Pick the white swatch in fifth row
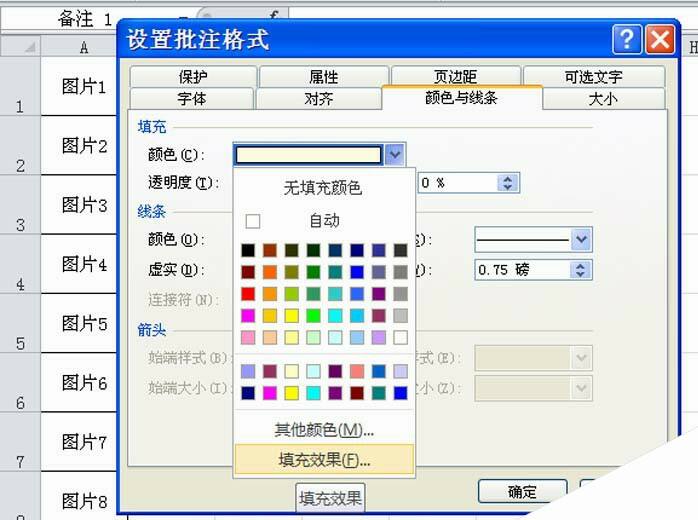The height and width of the screenshot is (520, 698). coord(401,337)
